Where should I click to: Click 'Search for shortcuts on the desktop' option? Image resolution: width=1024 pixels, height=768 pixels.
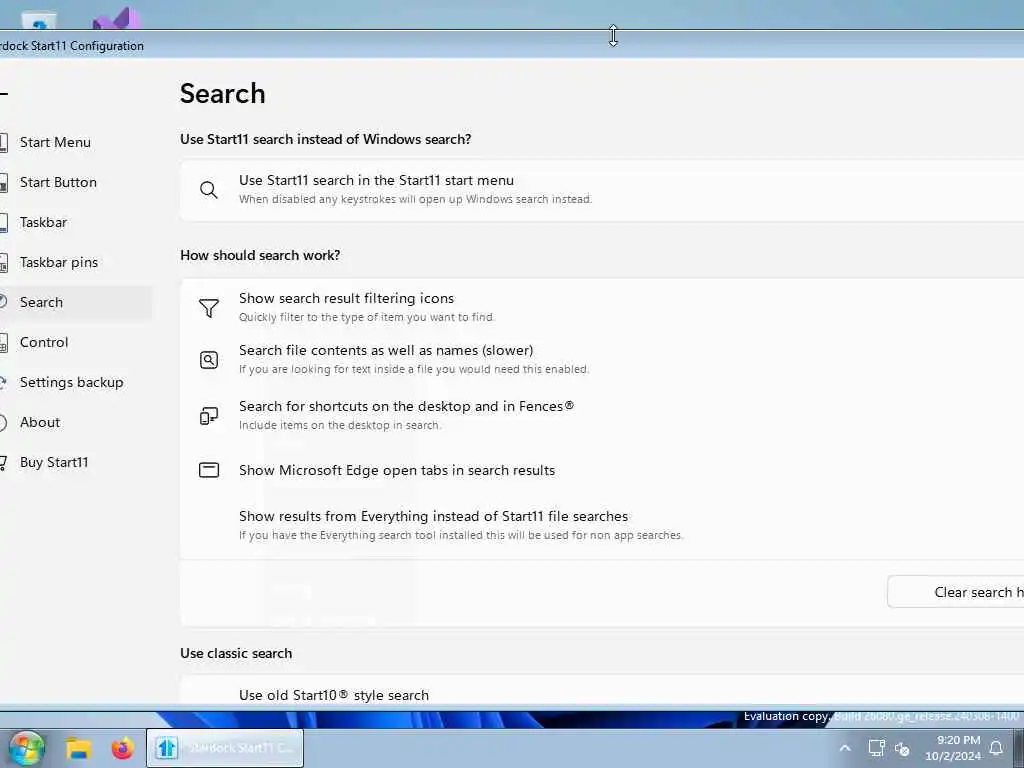(406, 406)
